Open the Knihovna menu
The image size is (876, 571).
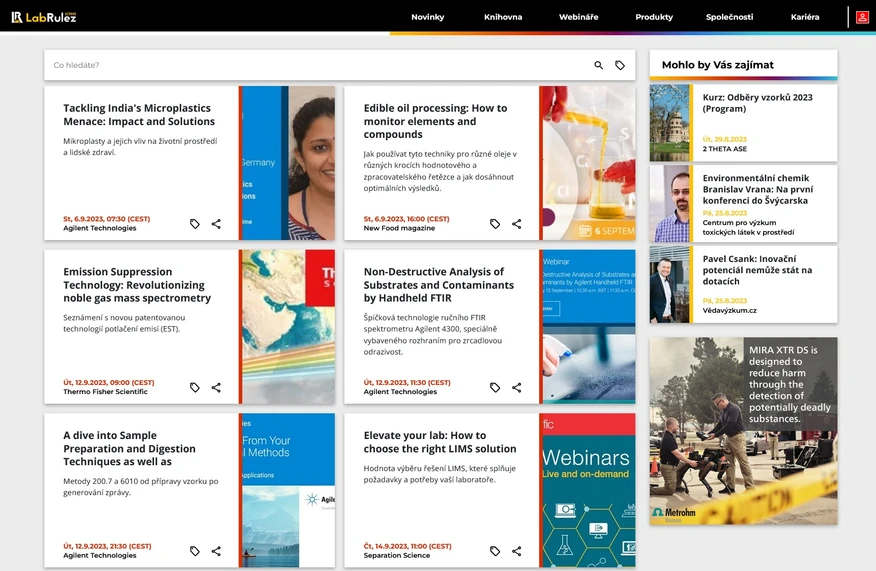pos(503,17)
